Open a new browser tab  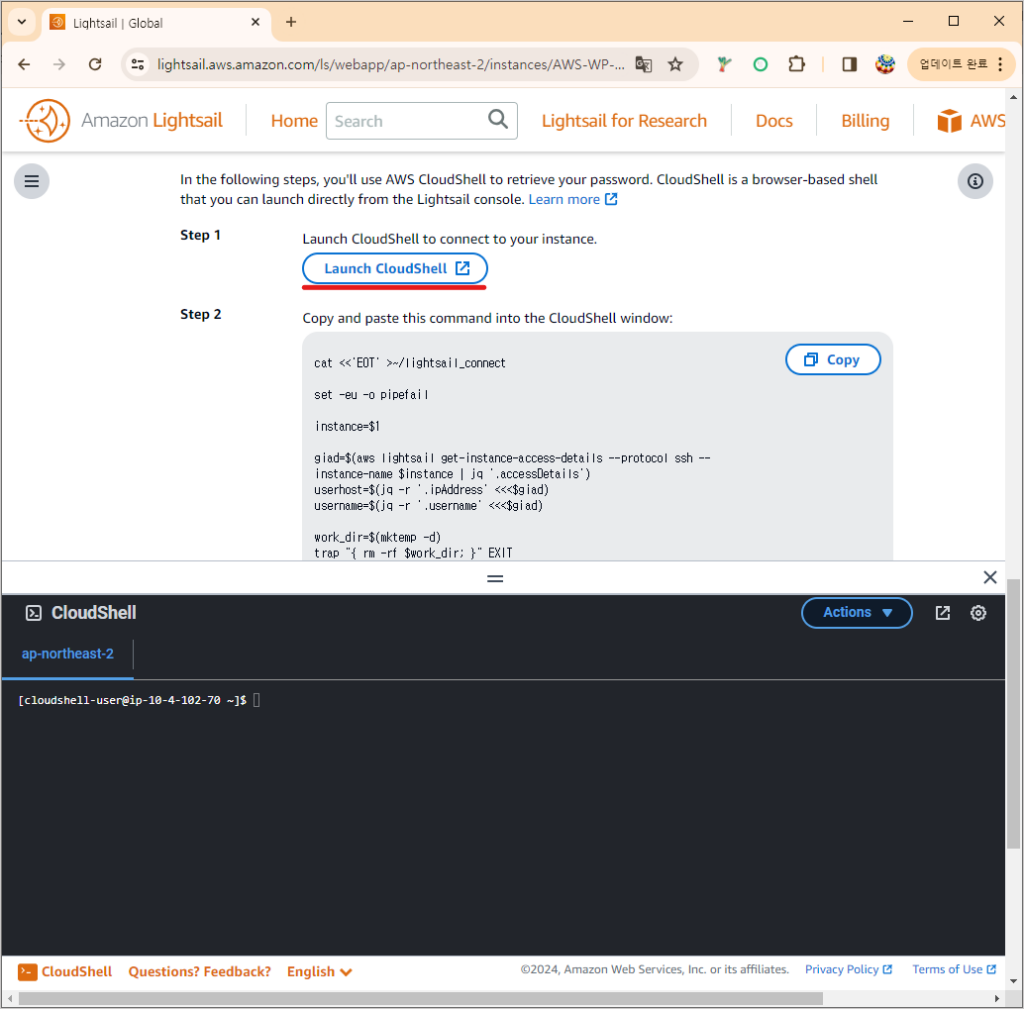tap(291, 22)
